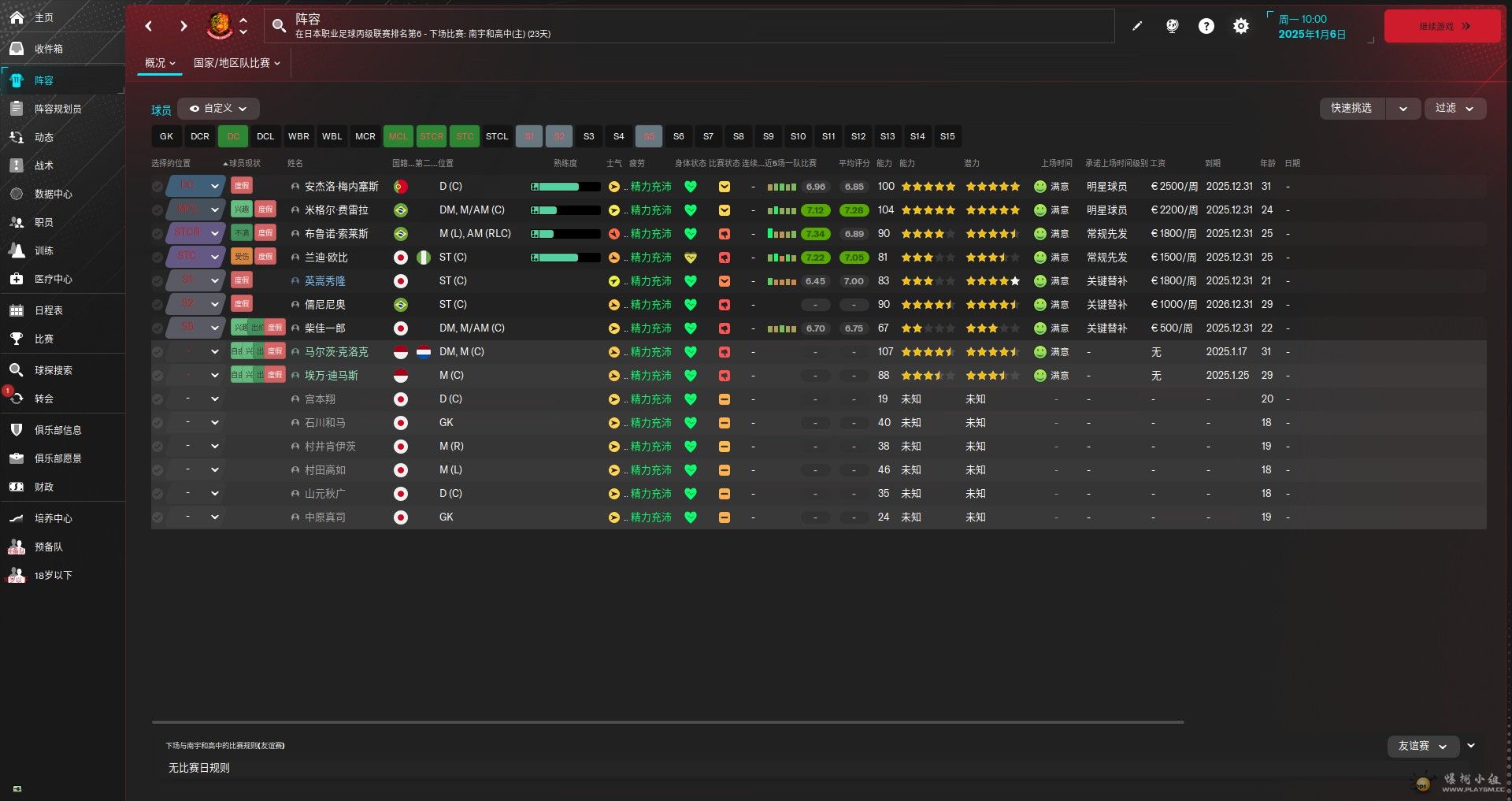Tick the selection circle for 宫本翔
Screen dimensions: 1512x801
(157, 399)
